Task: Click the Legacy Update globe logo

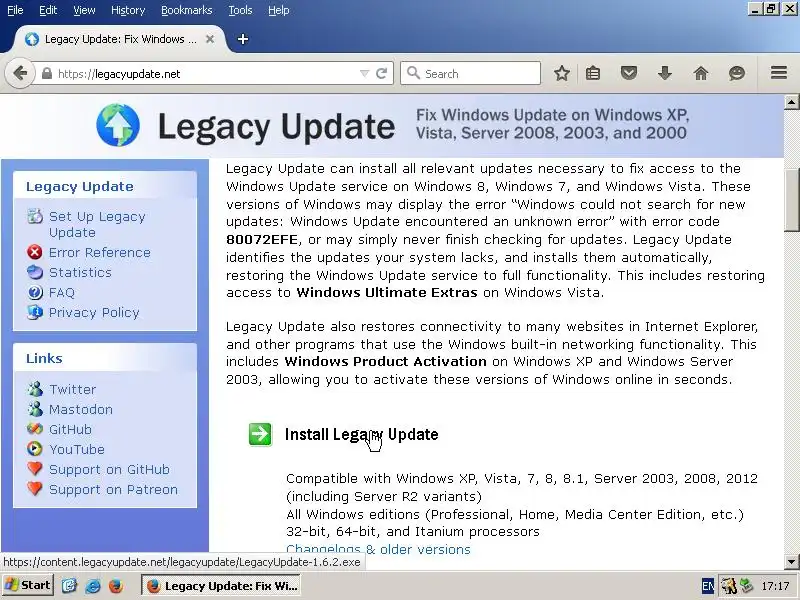Action: point(118,125)
